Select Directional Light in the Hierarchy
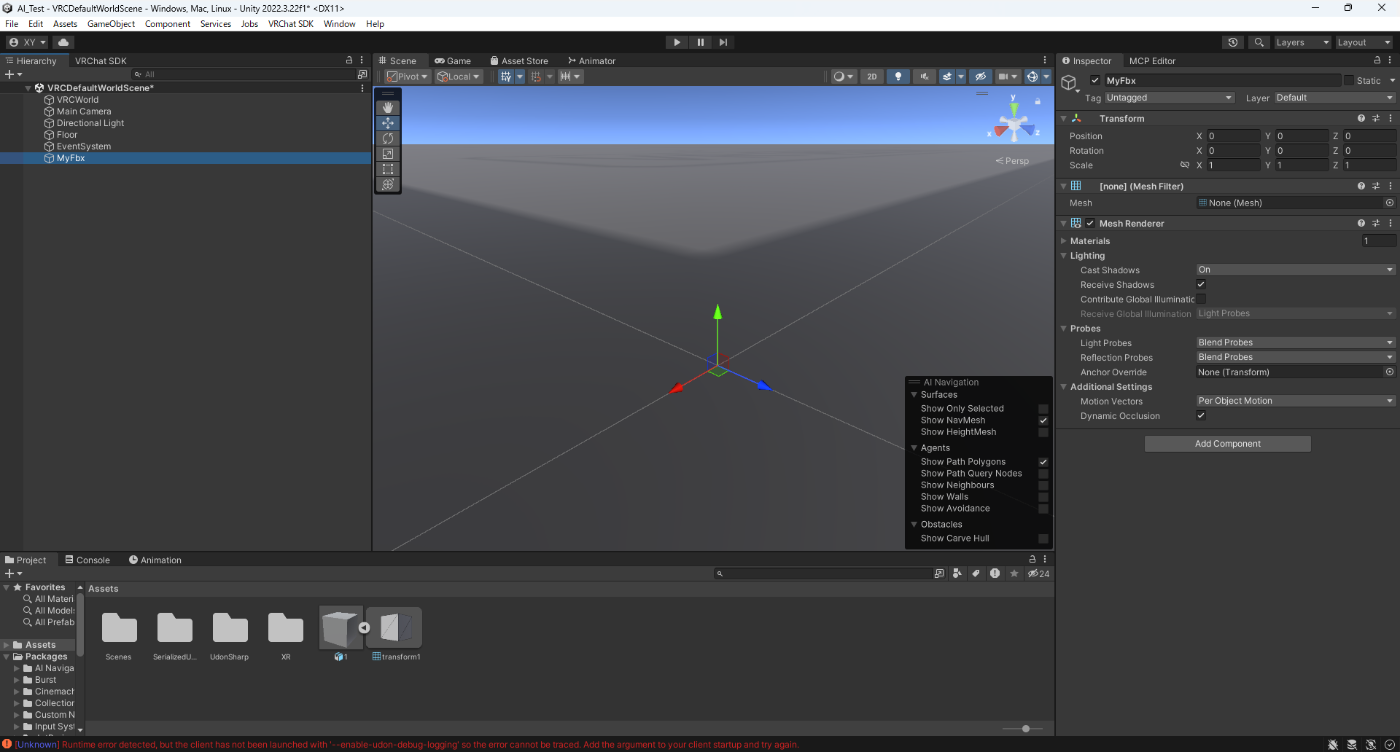 pos(90,123)
